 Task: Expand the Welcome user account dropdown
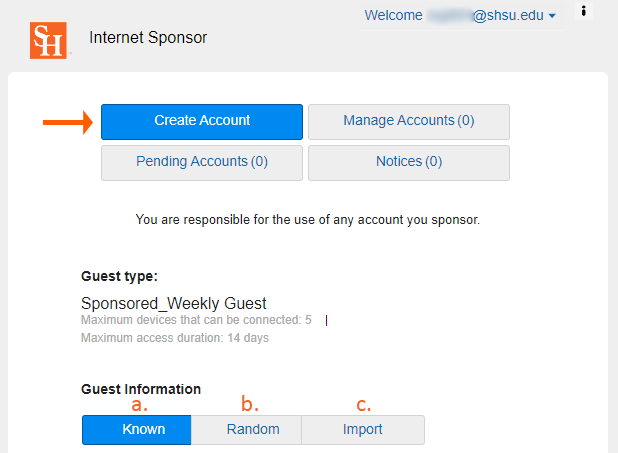click(460, 16)
